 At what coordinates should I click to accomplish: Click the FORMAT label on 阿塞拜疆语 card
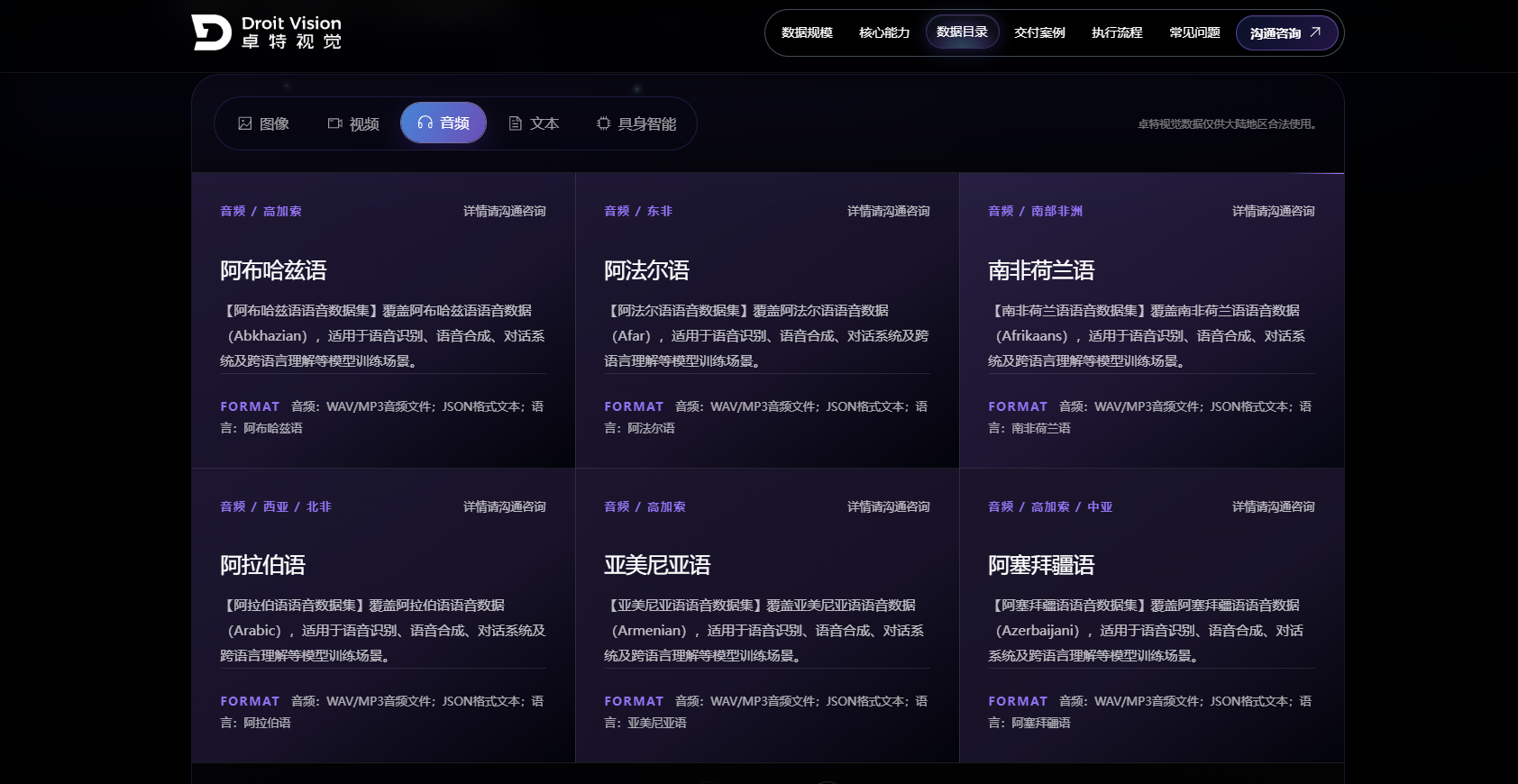tap(1018, 701)
